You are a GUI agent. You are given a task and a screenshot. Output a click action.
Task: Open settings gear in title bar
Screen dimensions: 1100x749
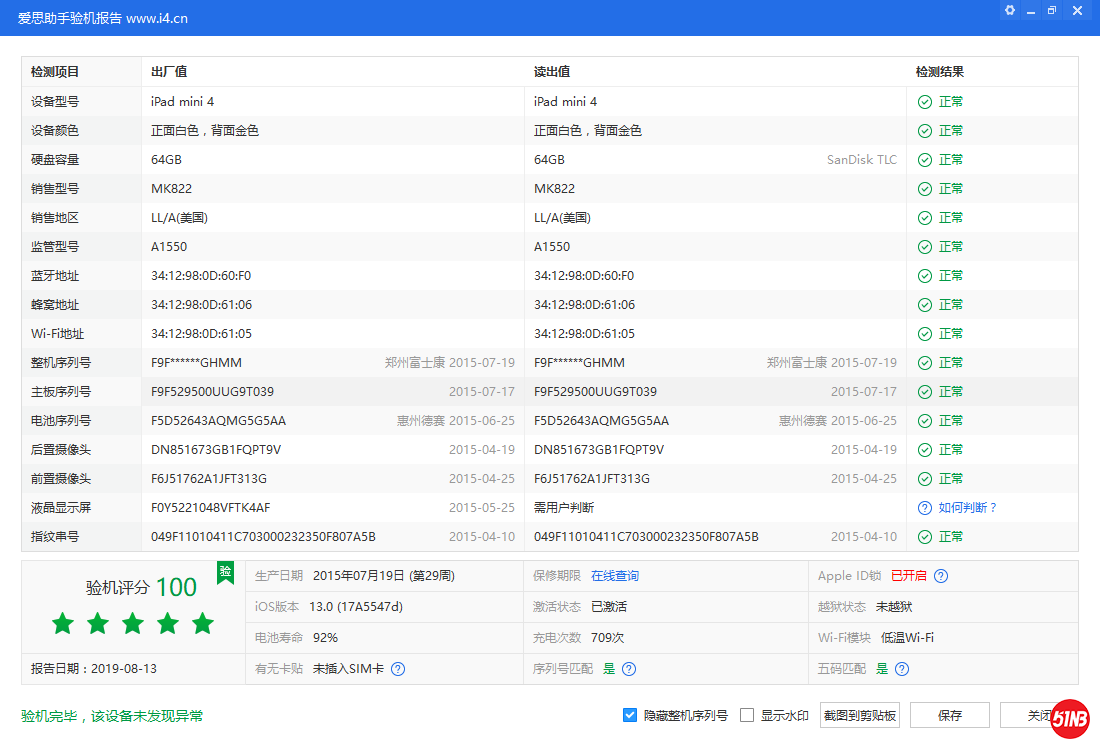1010,10
